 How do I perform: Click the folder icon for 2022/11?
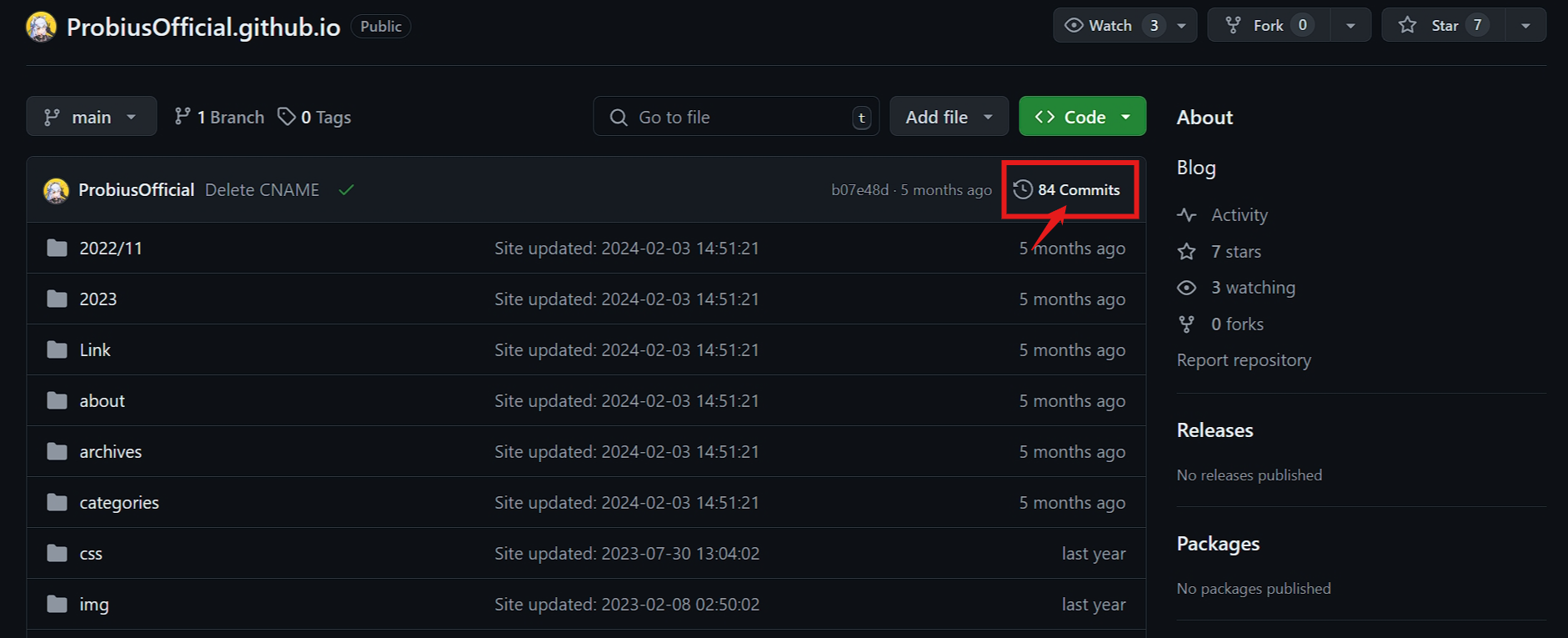[57, 248]
